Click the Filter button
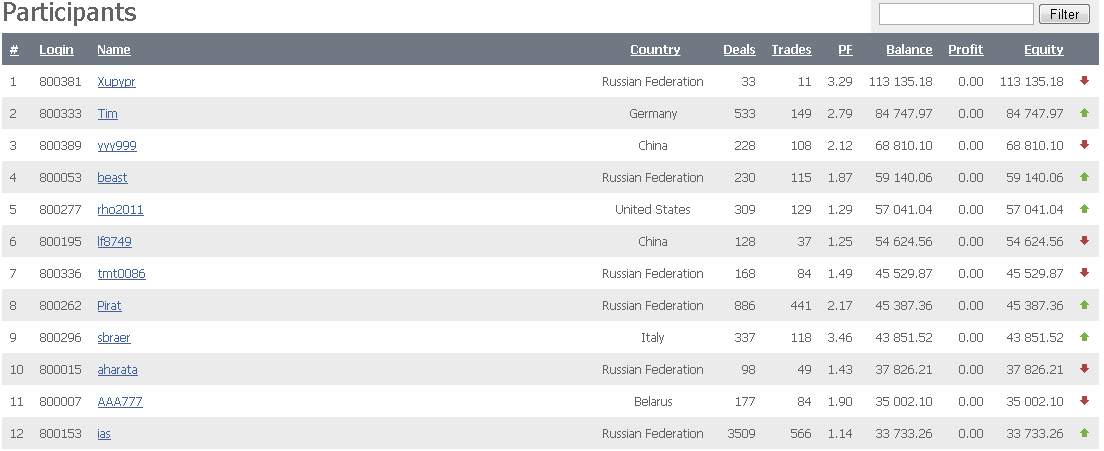 pyautogui.click(x=1065, y=14)
